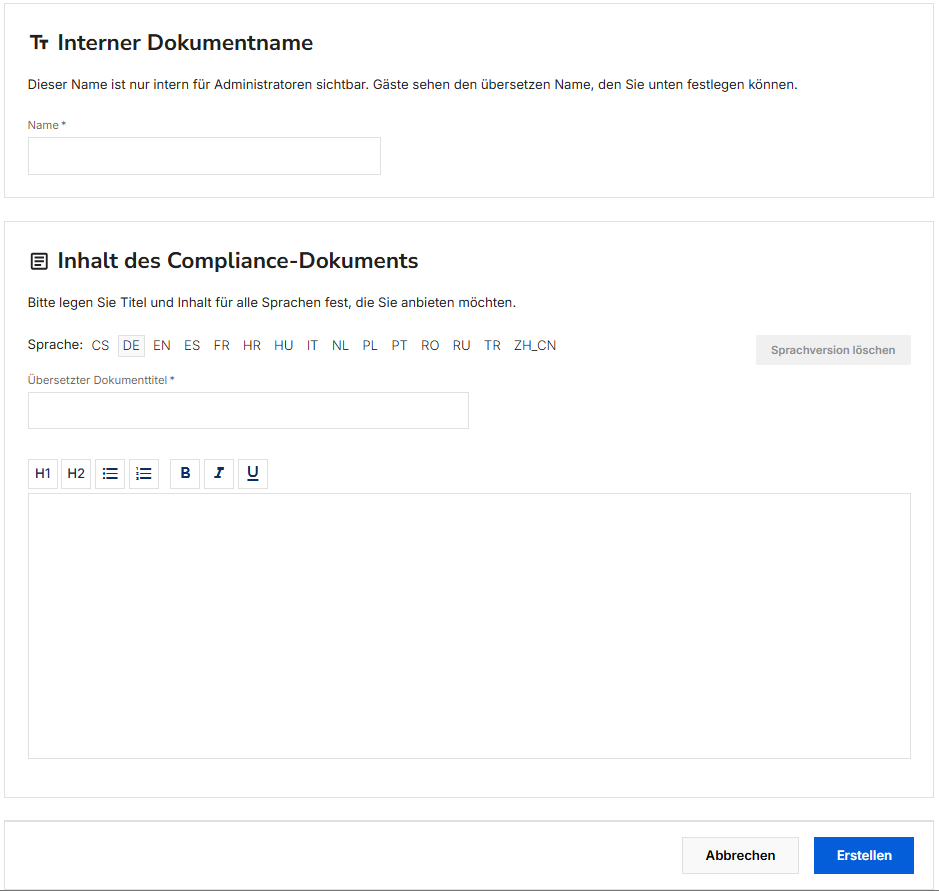Click the Erstellen button
Image resolution: width=939 pixels, height=891 pixels.
[x=864, y=855]
